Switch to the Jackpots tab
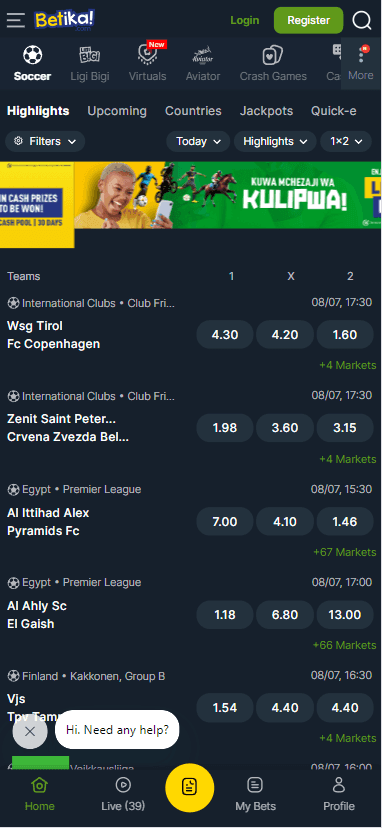Viewport: 382px width, 828px height. point(266,111)
